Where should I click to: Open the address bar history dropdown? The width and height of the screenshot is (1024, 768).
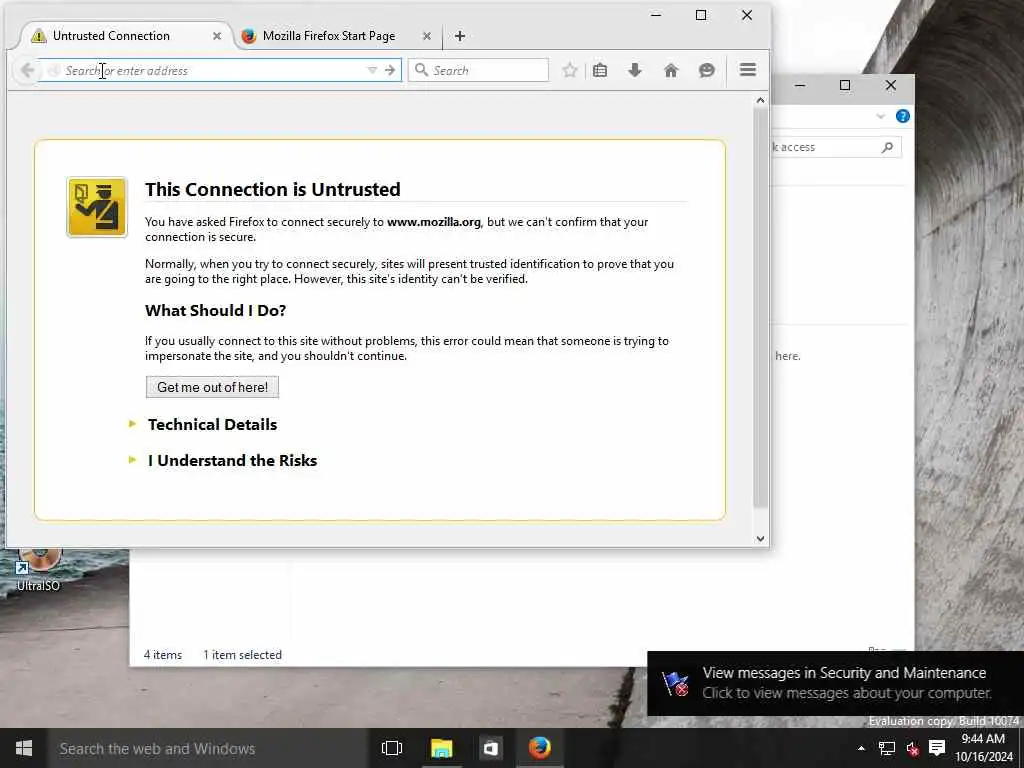372,70
